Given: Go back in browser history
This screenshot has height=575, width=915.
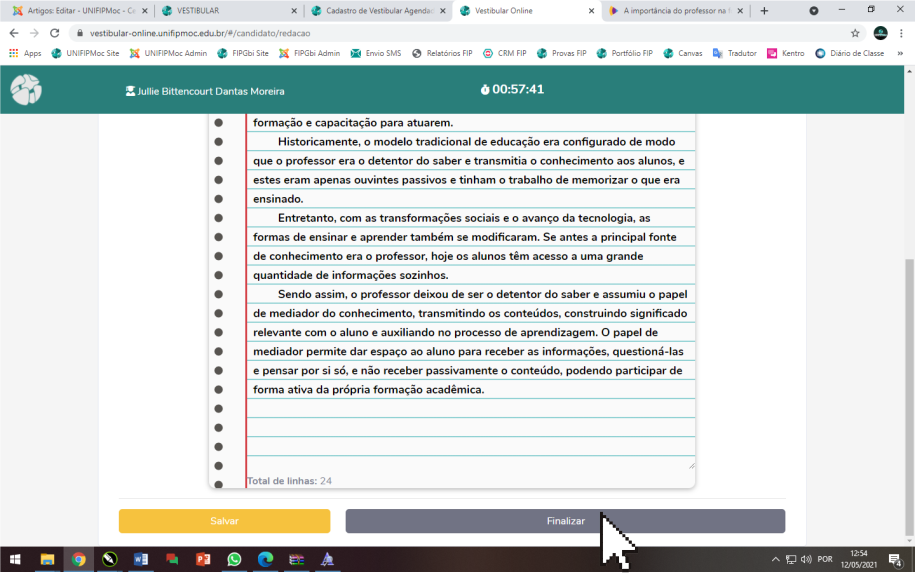Looking at the screenshot, I should pyautogui.click(x=14, y=33).
